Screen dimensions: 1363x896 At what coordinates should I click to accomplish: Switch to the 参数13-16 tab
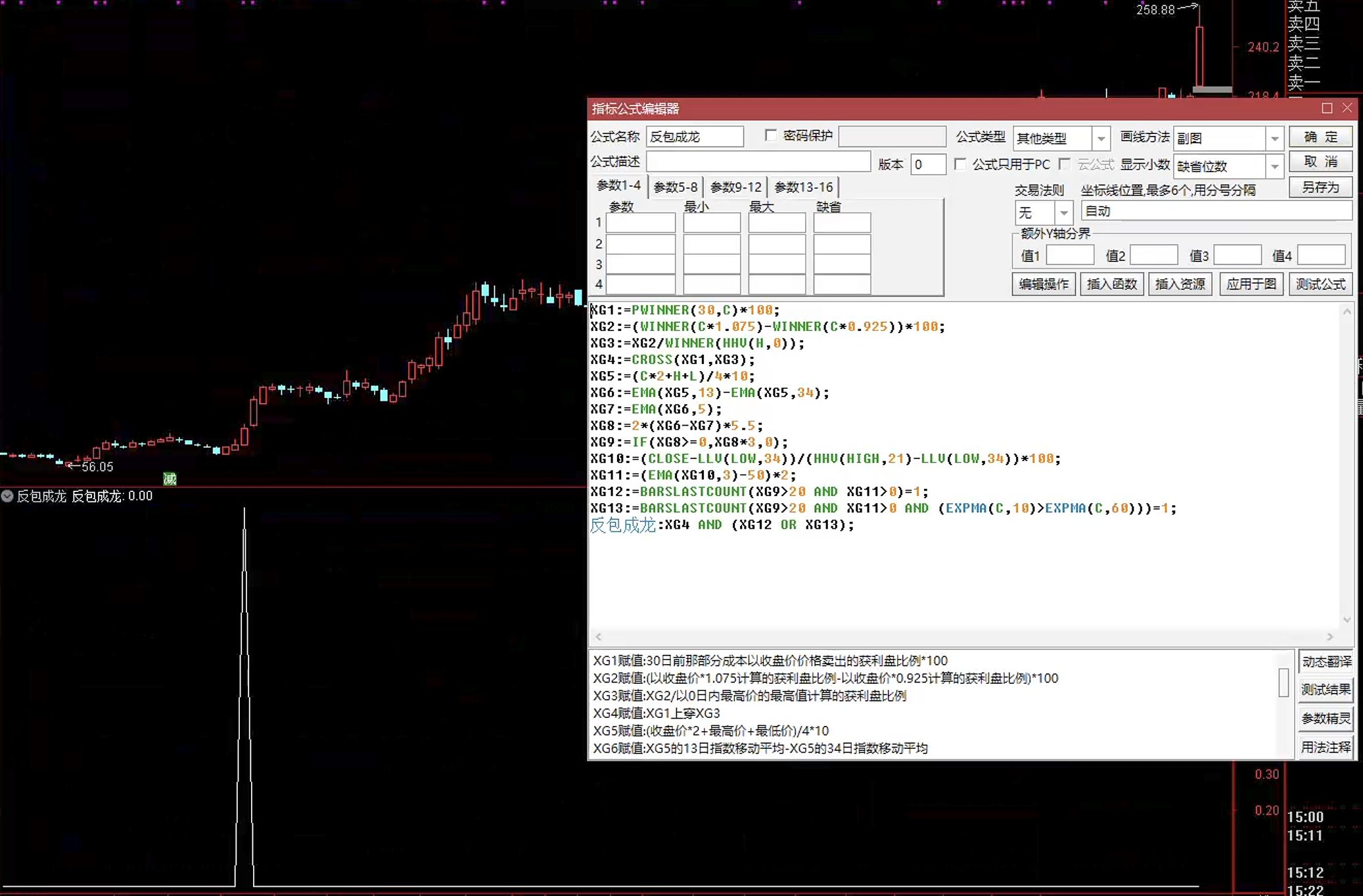pos(804,187)
